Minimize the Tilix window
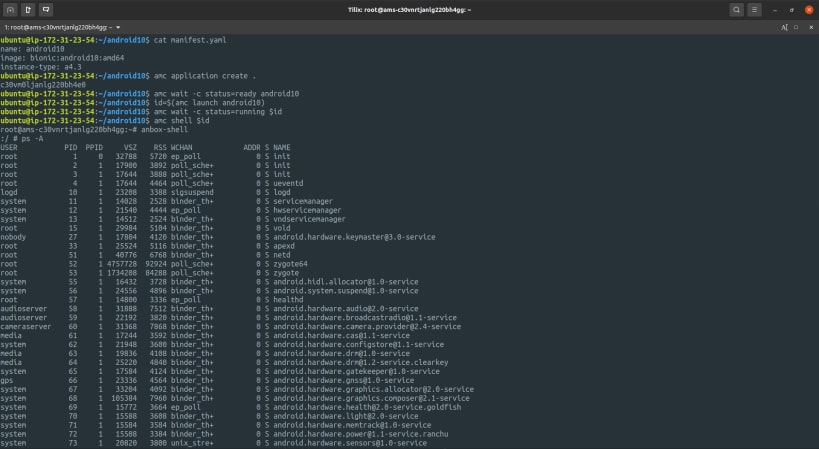 775,10
